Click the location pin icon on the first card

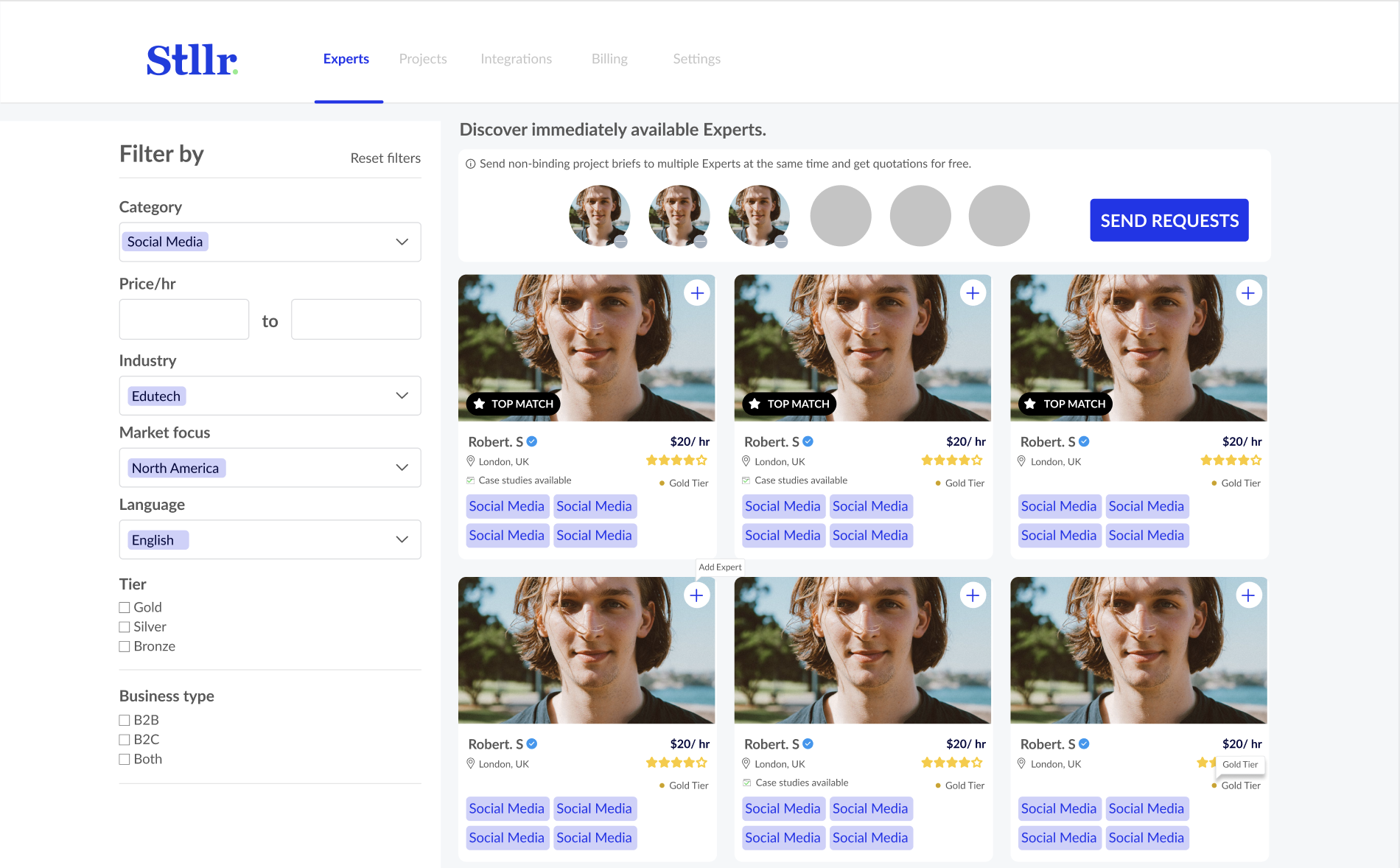click(471, 461)
